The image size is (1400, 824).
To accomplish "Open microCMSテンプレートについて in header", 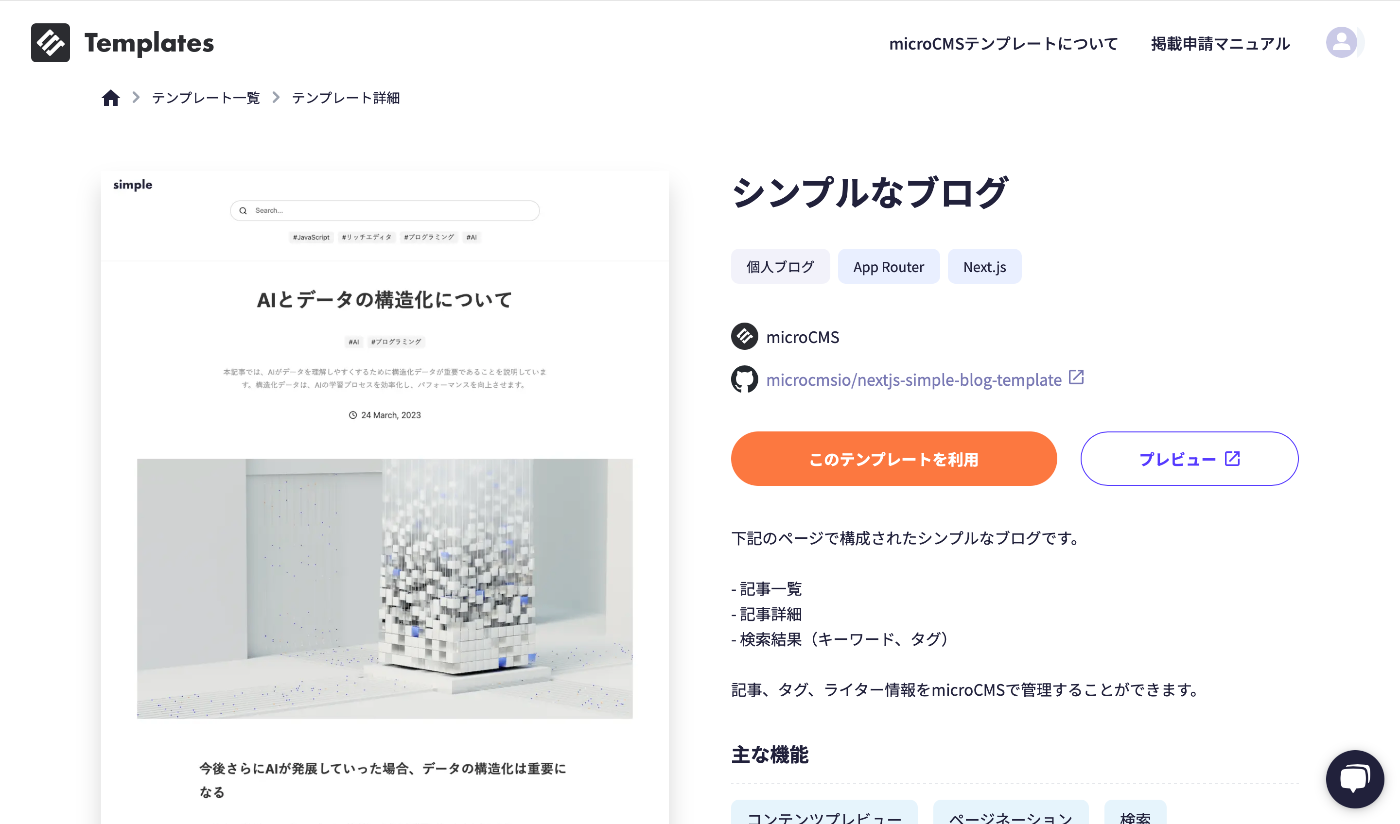I will coord(1004,44).
